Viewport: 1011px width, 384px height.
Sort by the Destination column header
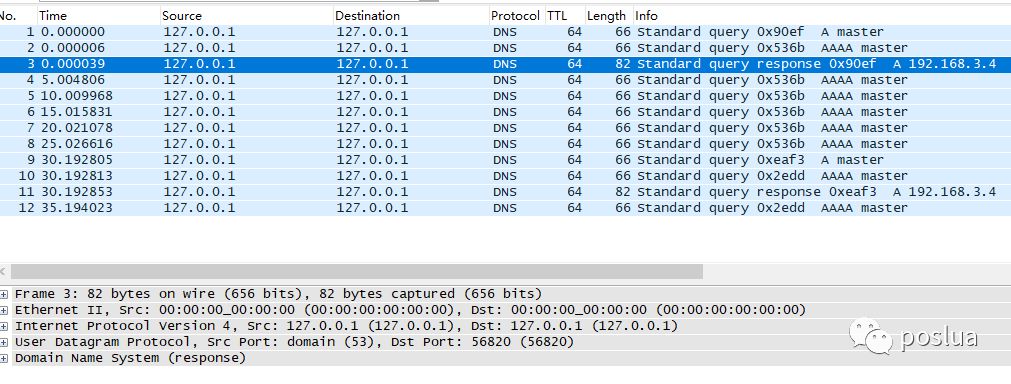pyautogui.click(x=411, y=15)
